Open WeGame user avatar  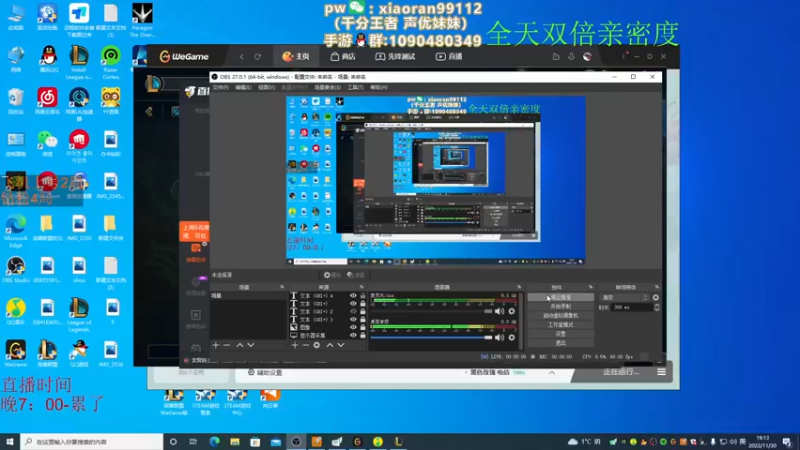(588, 57)
